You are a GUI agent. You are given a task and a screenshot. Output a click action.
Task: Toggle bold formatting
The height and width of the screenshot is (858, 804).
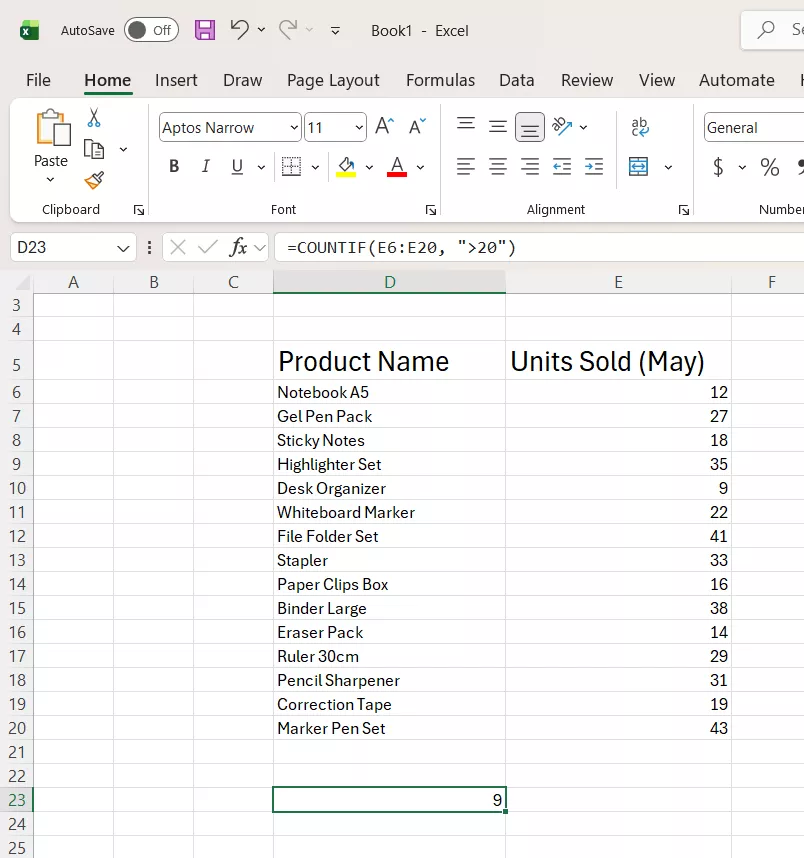pyautogui.click(x=173, y=166)
